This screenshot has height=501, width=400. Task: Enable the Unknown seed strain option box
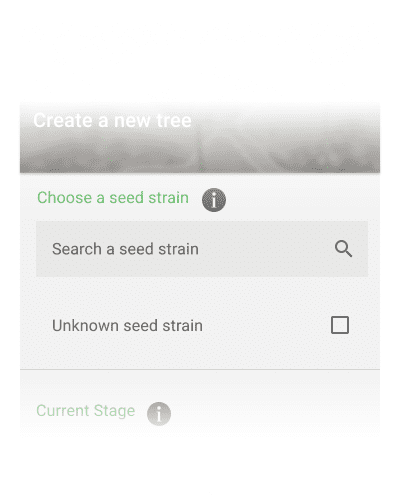340,325
